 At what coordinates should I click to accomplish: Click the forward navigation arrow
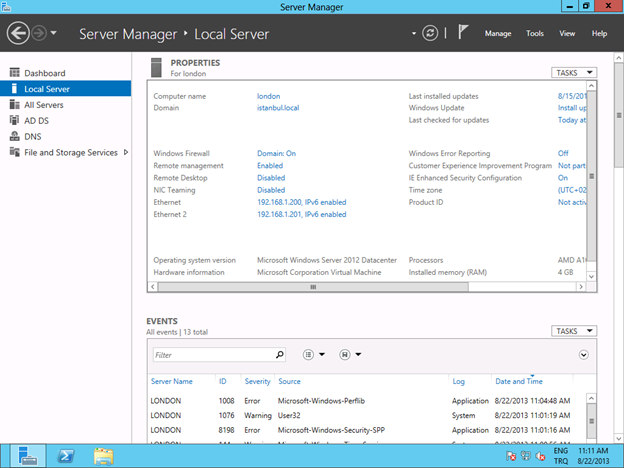click(39, 33)
